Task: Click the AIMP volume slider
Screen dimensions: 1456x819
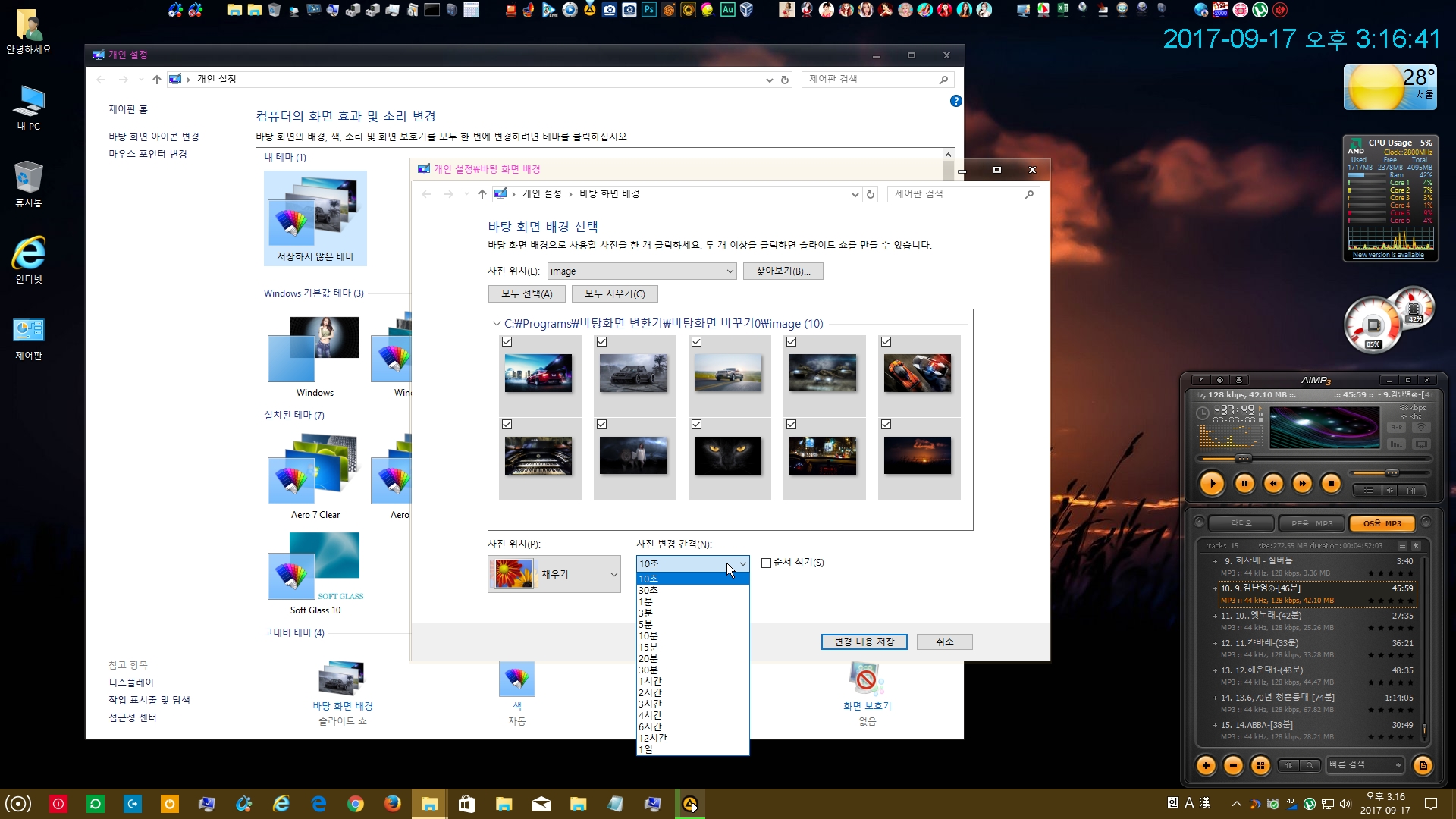Action: 1392,473
